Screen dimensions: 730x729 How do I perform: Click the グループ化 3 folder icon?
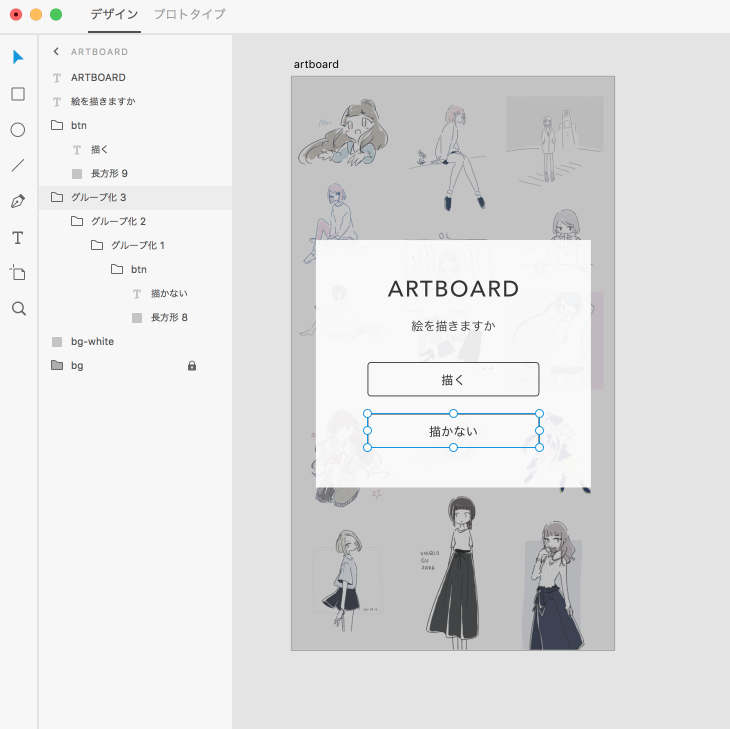pos(57,197)
